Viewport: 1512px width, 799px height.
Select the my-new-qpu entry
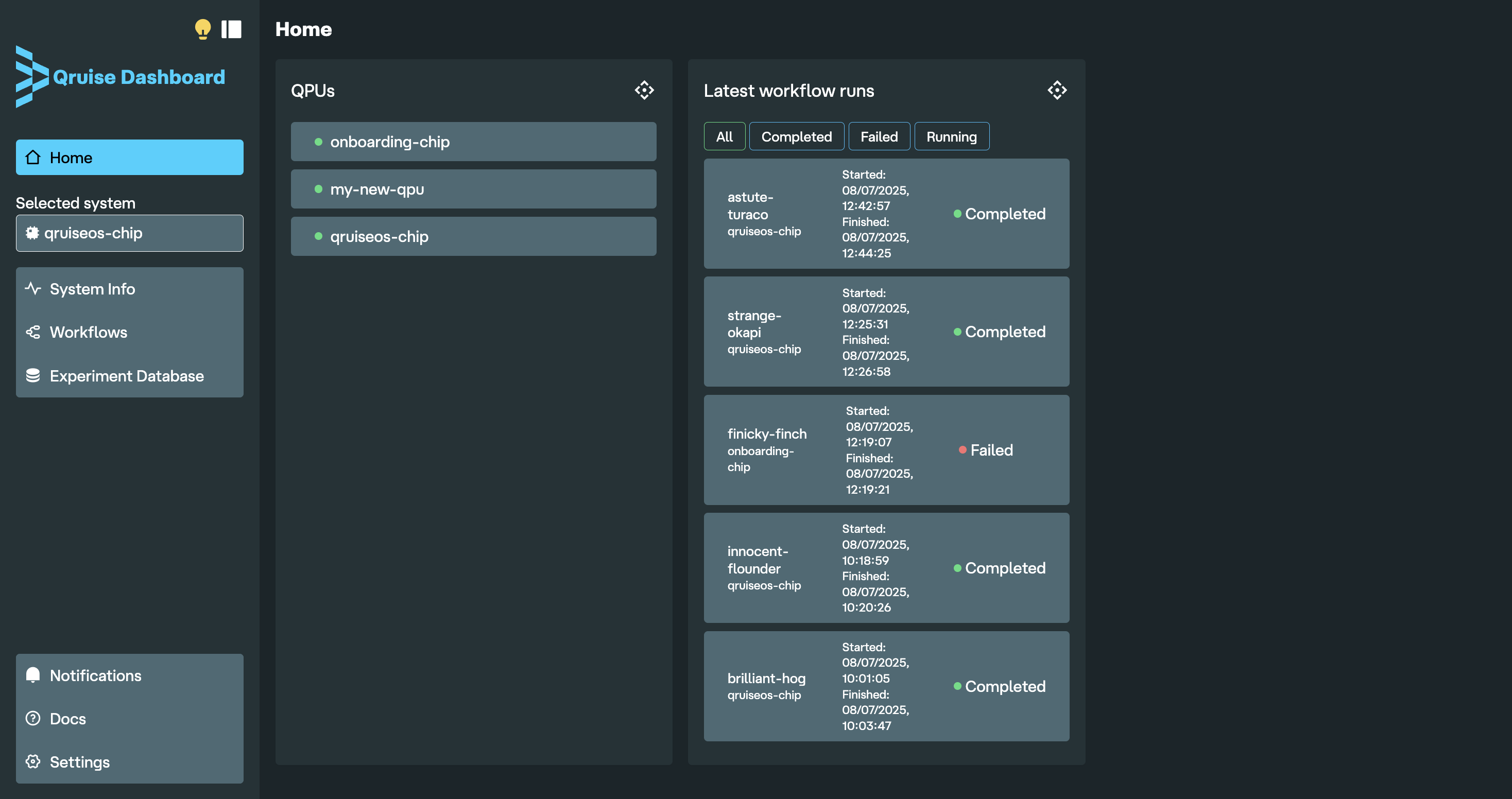click(473, 189)
